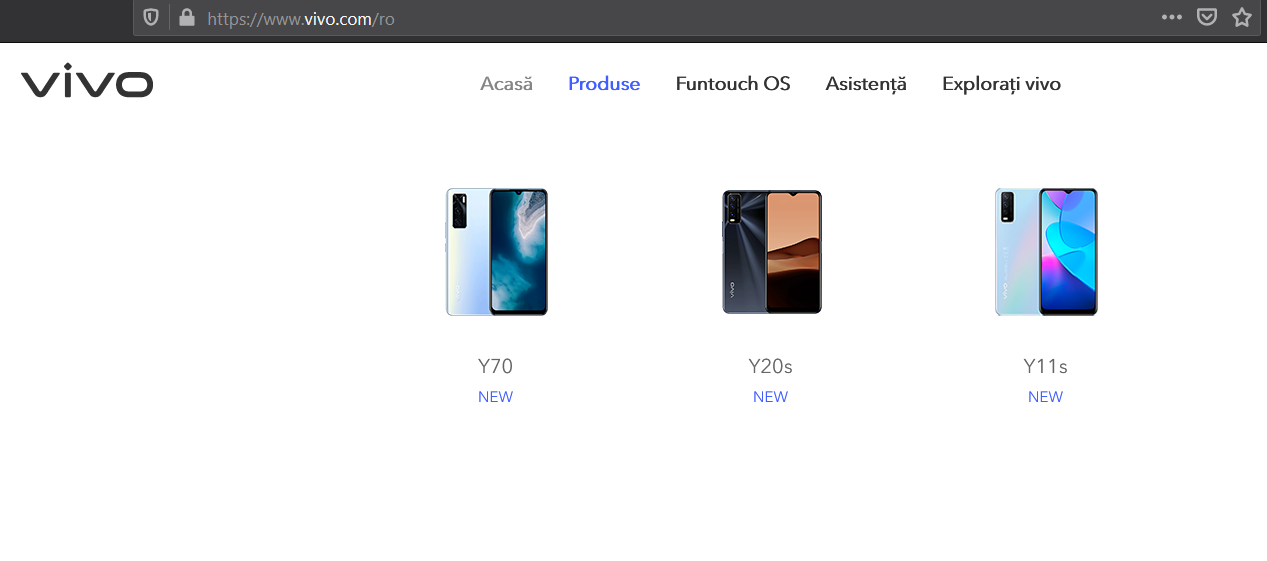Click the padlock site security icon
The image size is (1267, 561).
click(x=185, y=17)
